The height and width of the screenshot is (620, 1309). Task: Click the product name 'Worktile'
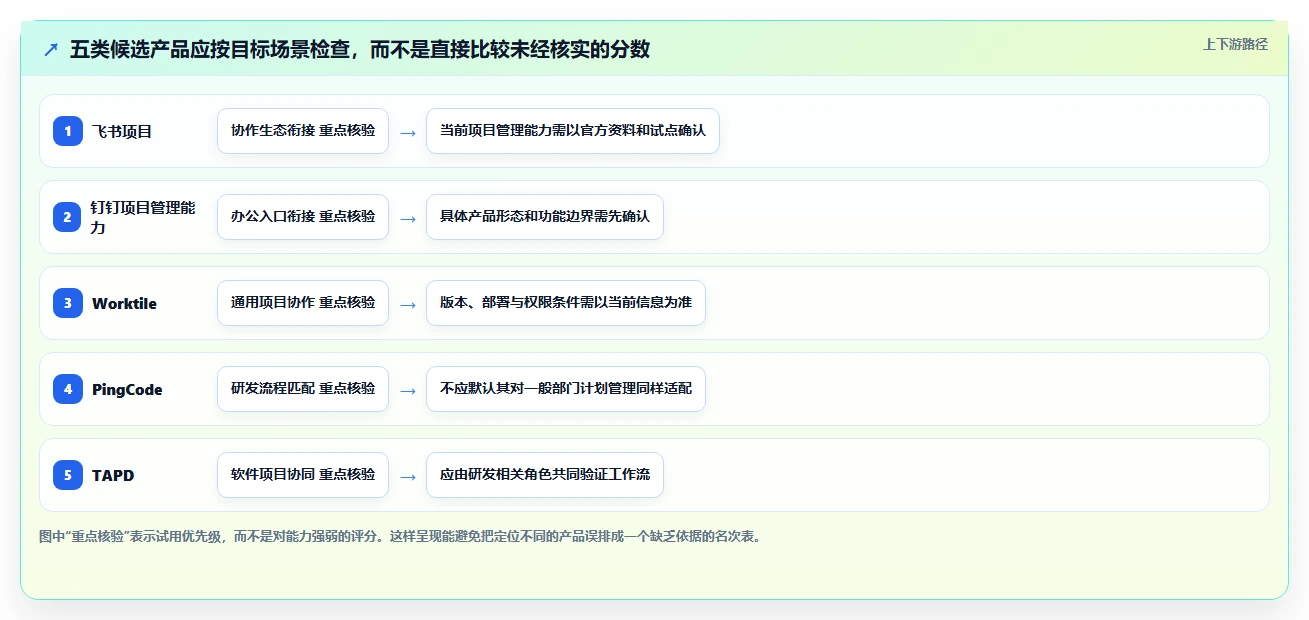tap(124, 303)
